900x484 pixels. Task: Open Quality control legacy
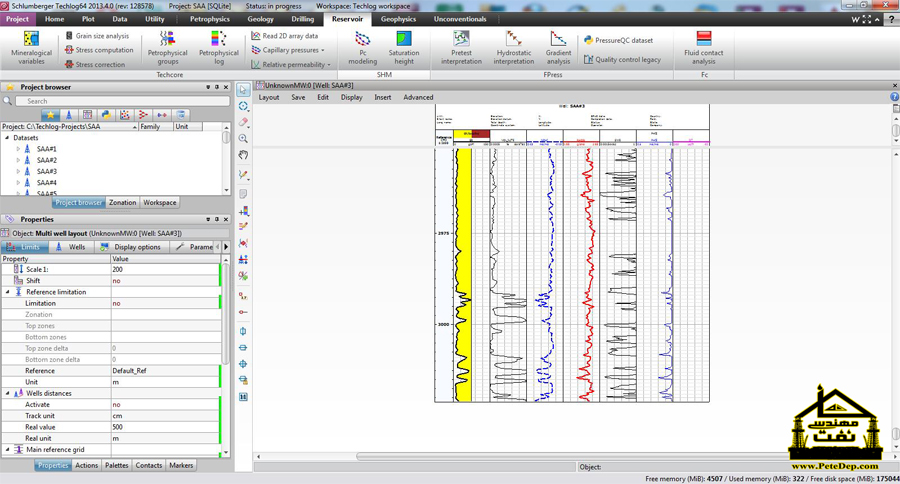click(x=622, y=59)
